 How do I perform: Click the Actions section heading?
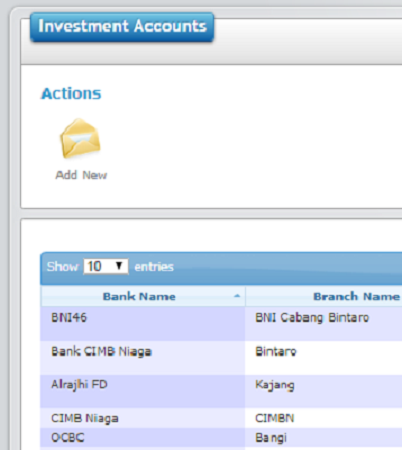point(71,94)
